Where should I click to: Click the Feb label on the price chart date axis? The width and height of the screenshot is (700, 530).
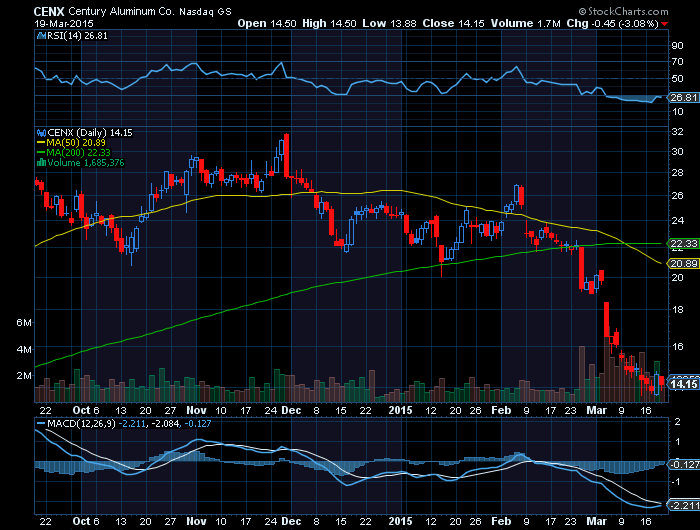tap(501, 410)
